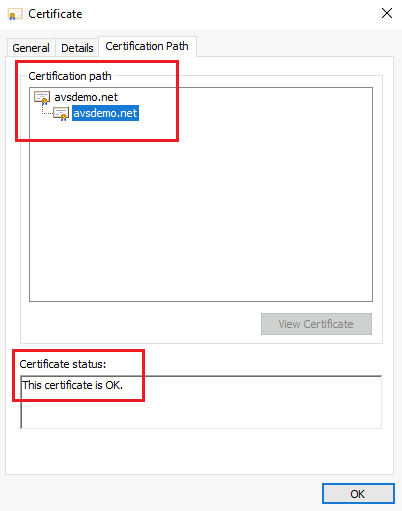This screenshot has width=402, height=511.
Task: Click blank tab page area below status box
Action: click(x=200, y=452)
